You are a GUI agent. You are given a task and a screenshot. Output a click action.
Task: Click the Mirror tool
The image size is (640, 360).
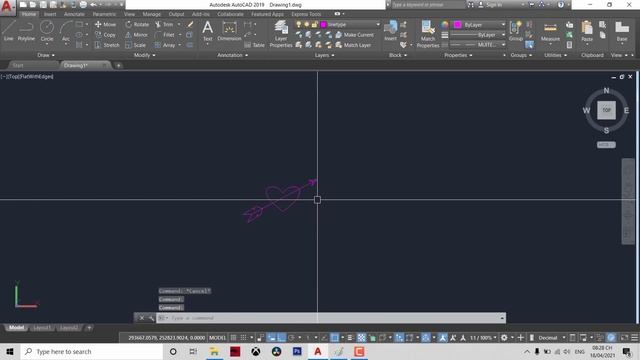pos(136,35)
